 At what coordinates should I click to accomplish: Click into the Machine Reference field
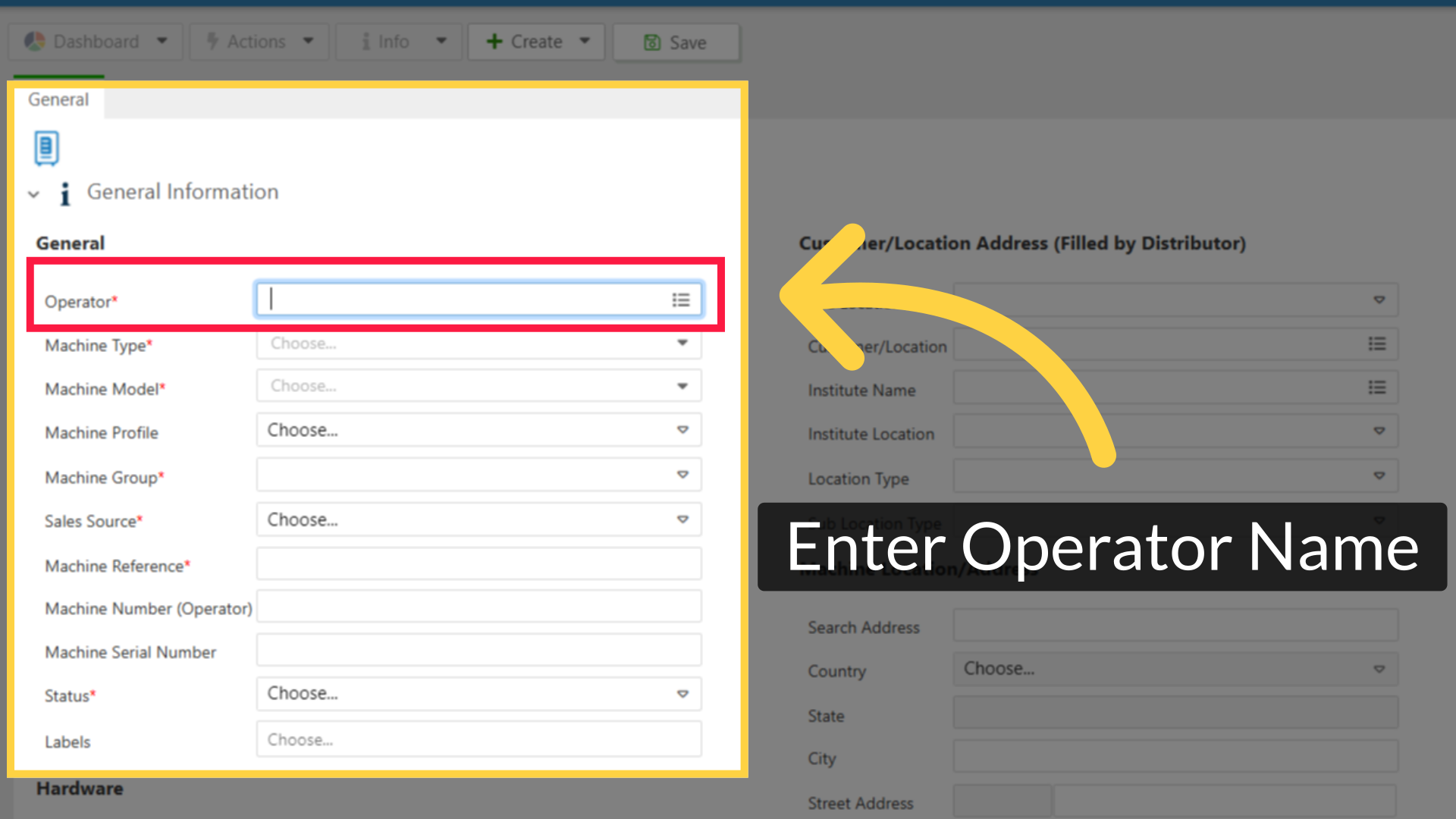point(478,565)
